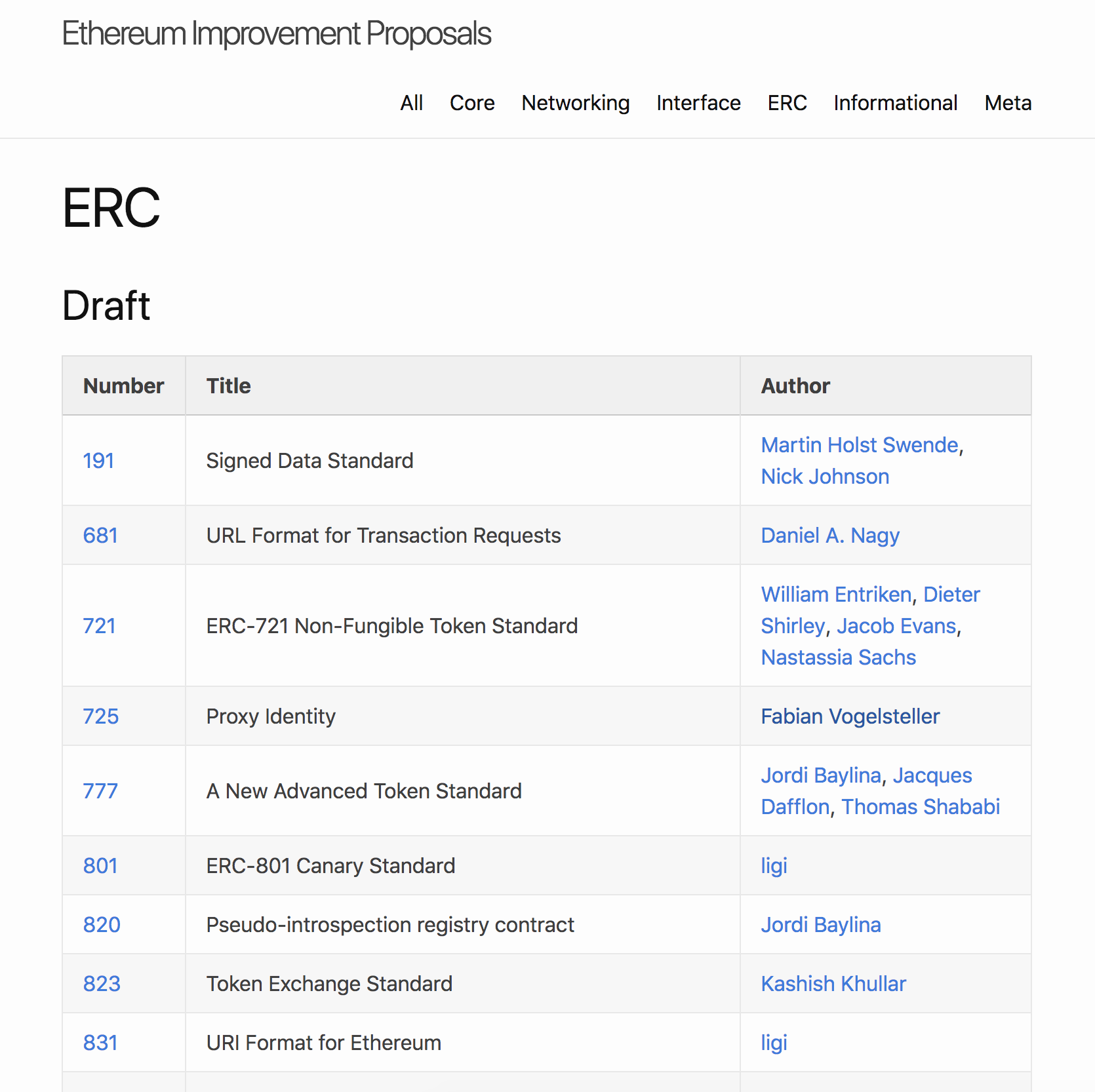
Task: Select the All navigation item
Action: pyautogui.click(x=412, y=103)
